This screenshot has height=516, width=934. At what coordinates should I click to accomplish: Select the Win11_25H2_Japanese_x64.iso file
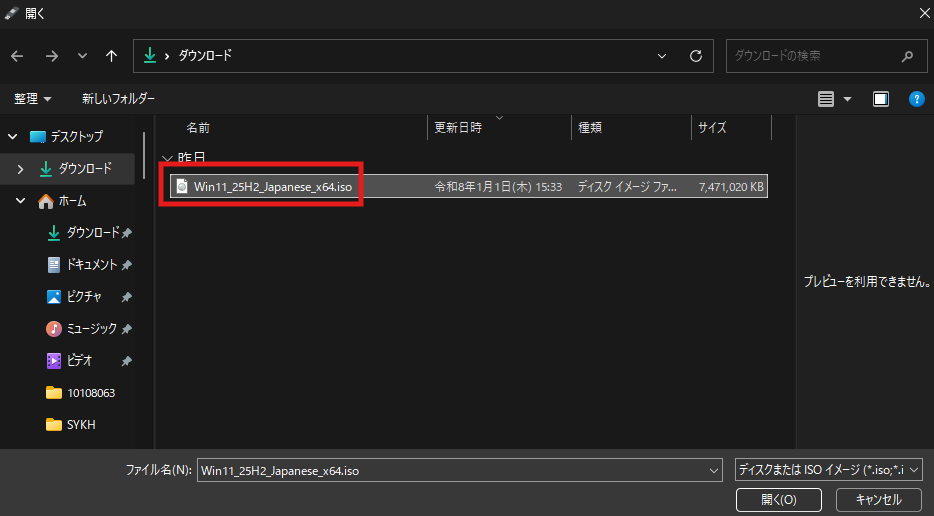pyautogui.click(x=272, y=186)
